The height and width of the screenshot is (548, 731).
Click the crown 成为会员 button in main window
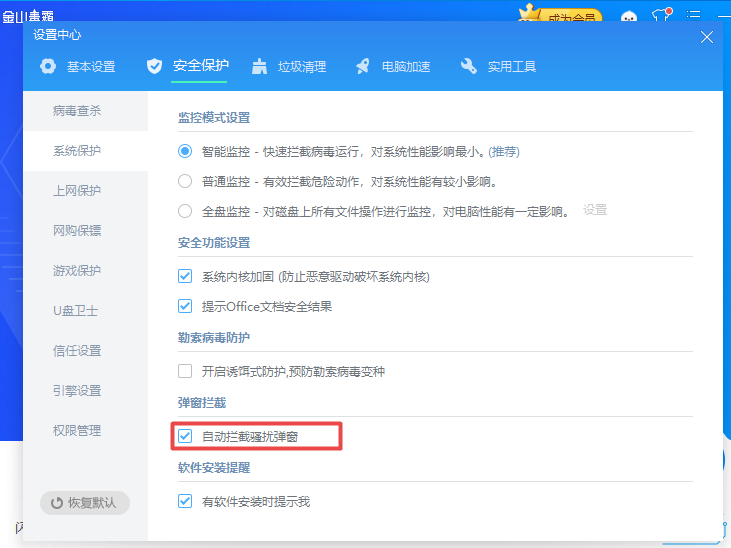[x=560, y=14]
